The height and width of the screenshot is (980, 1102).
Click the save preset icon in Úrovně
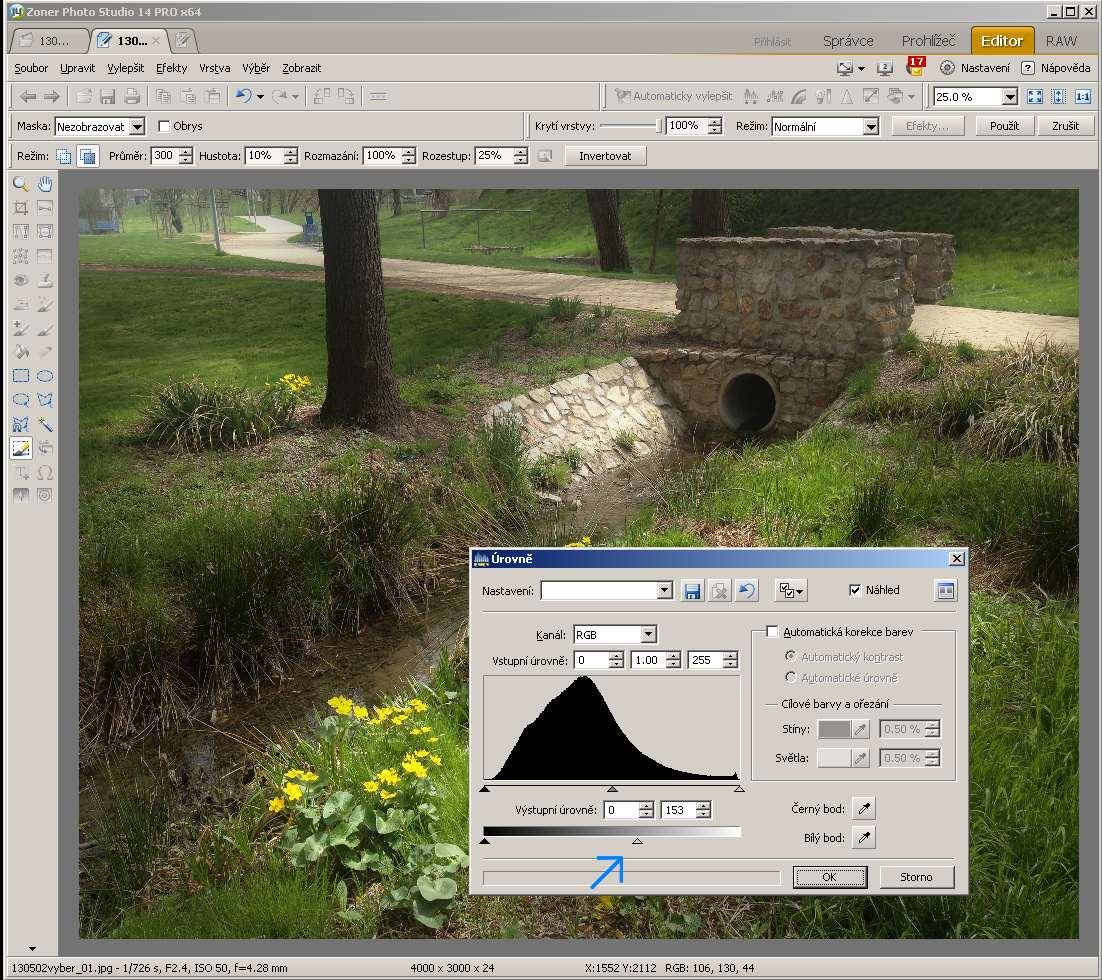click(692, 591)
